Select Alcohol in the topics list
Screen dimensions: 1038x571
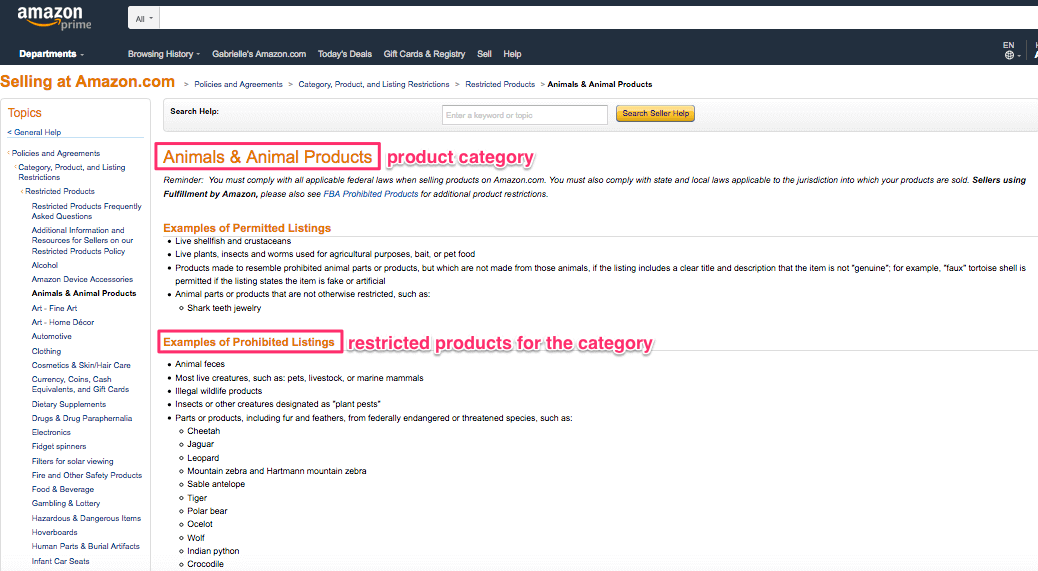pyautogui.click(x=44, y=265)
